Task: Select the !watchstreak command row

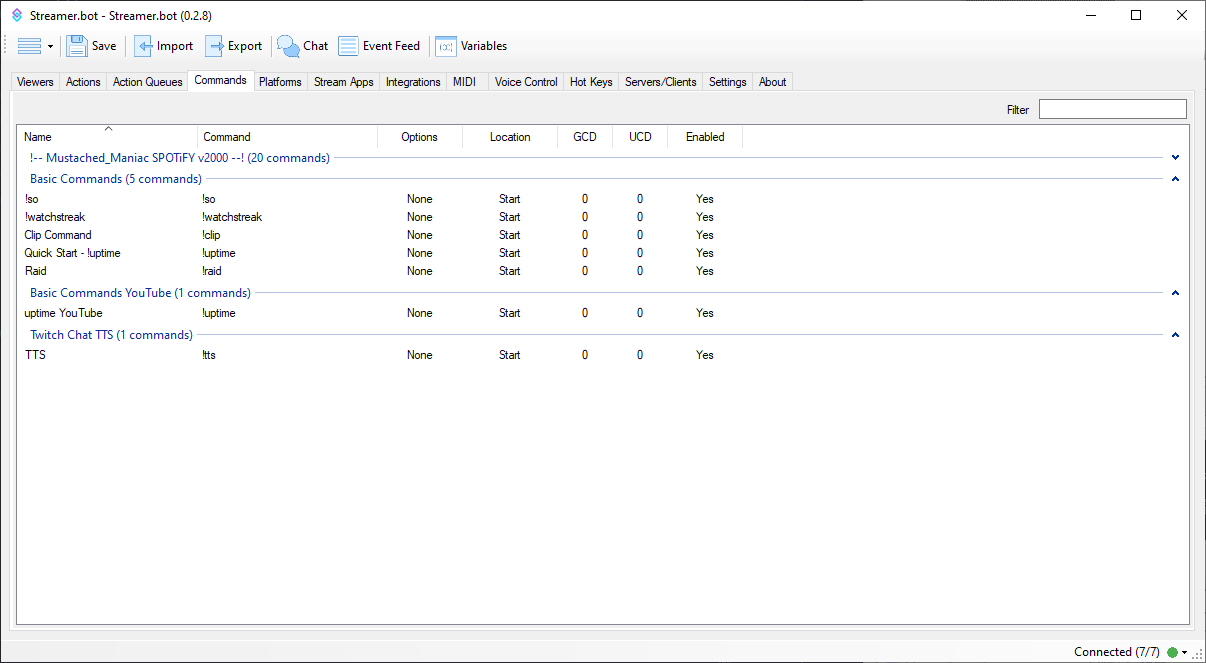Action: point(603,217)
